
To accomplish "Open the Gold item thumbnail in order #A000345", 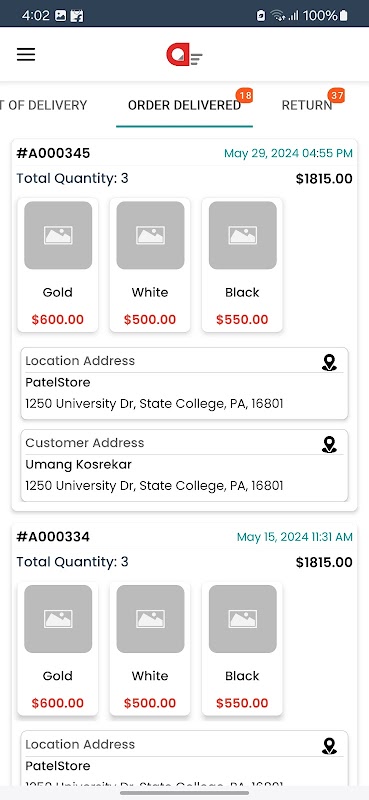I will click(x=58, y=235).
